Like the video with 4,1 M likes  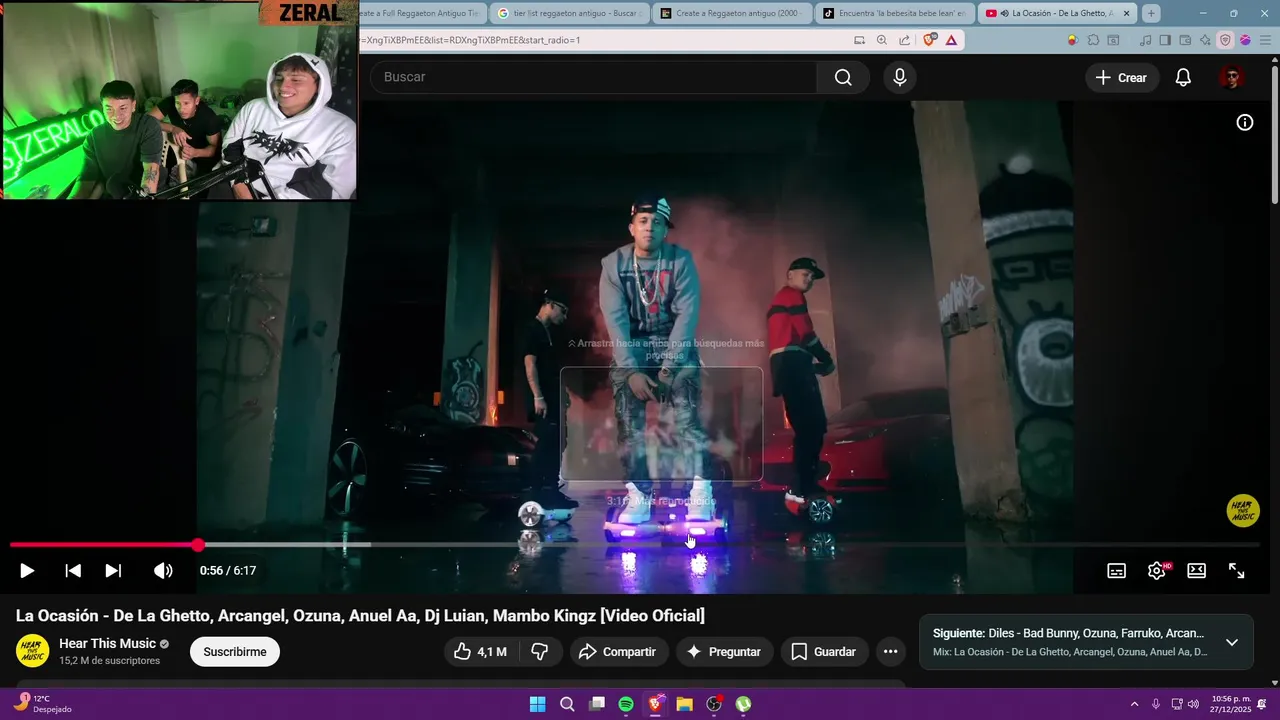pos(481,651)
